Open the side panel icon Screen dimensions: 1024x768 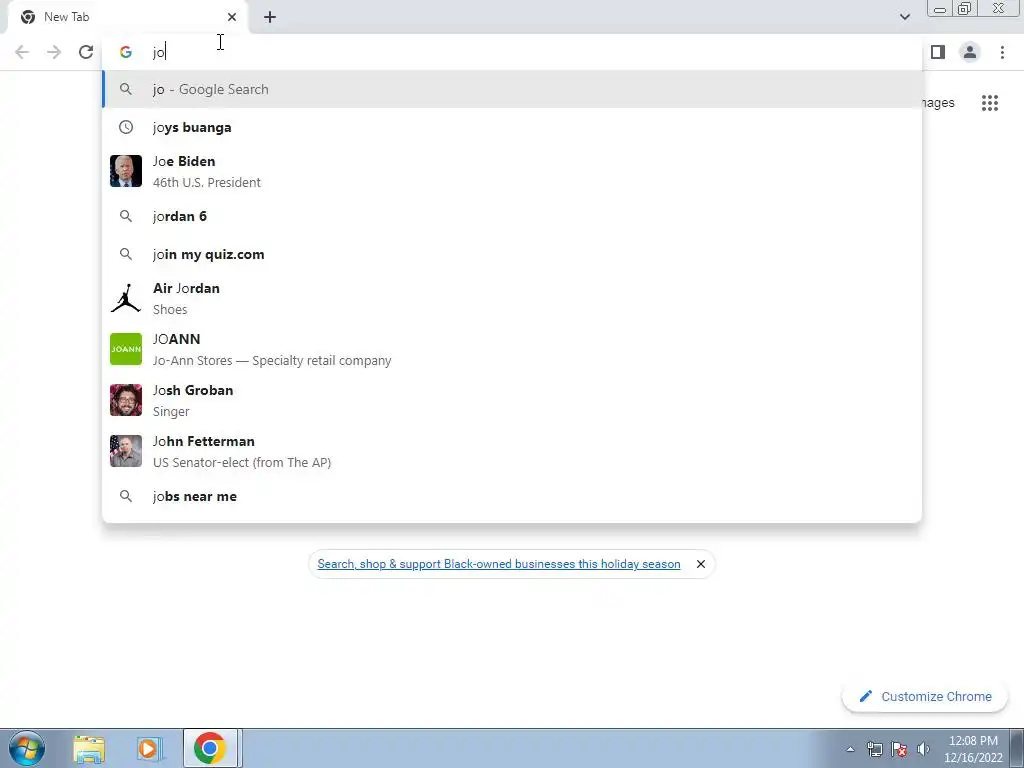(938, 52)
